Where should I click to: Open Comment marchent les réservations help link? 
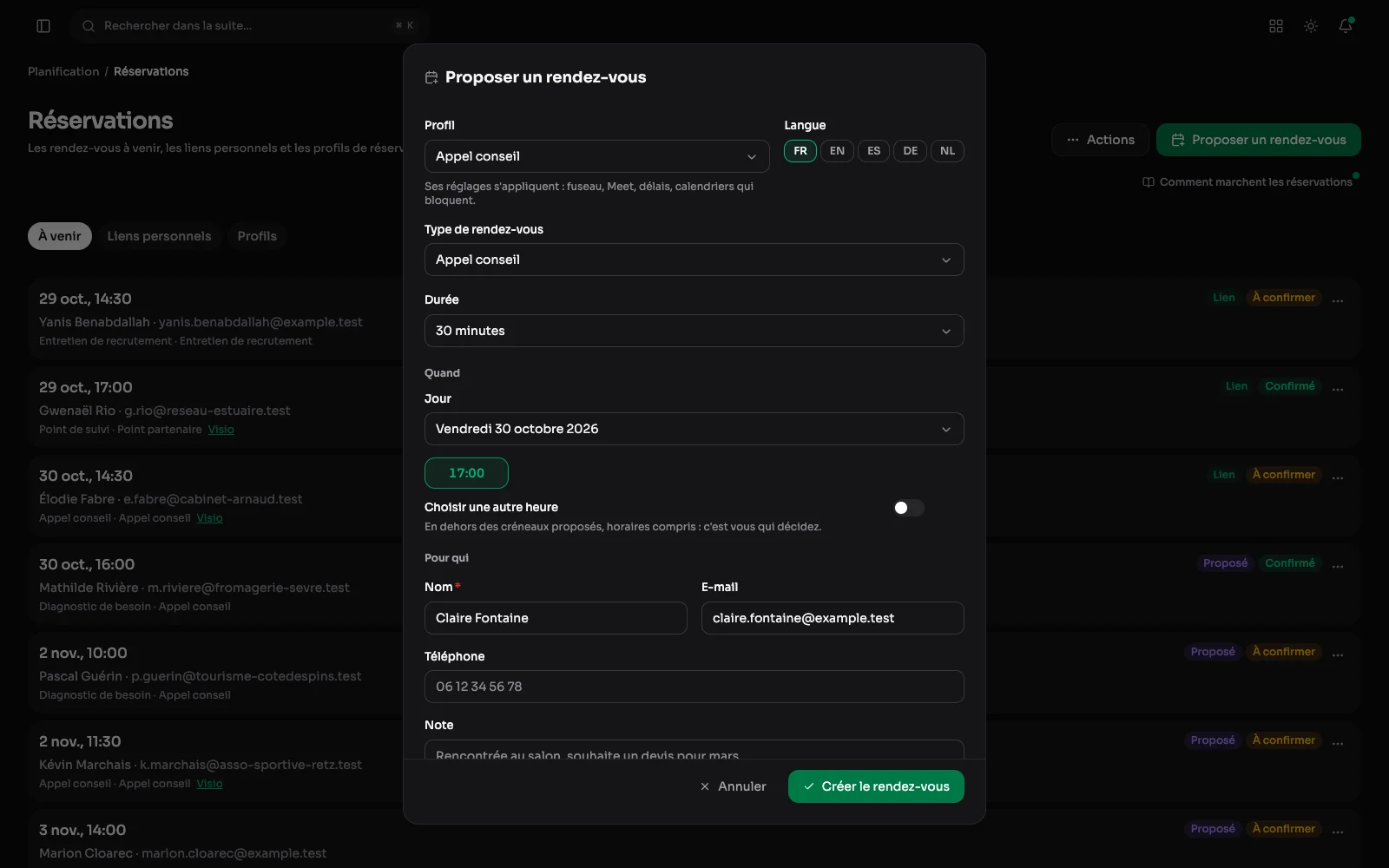tap(1247, 182)
